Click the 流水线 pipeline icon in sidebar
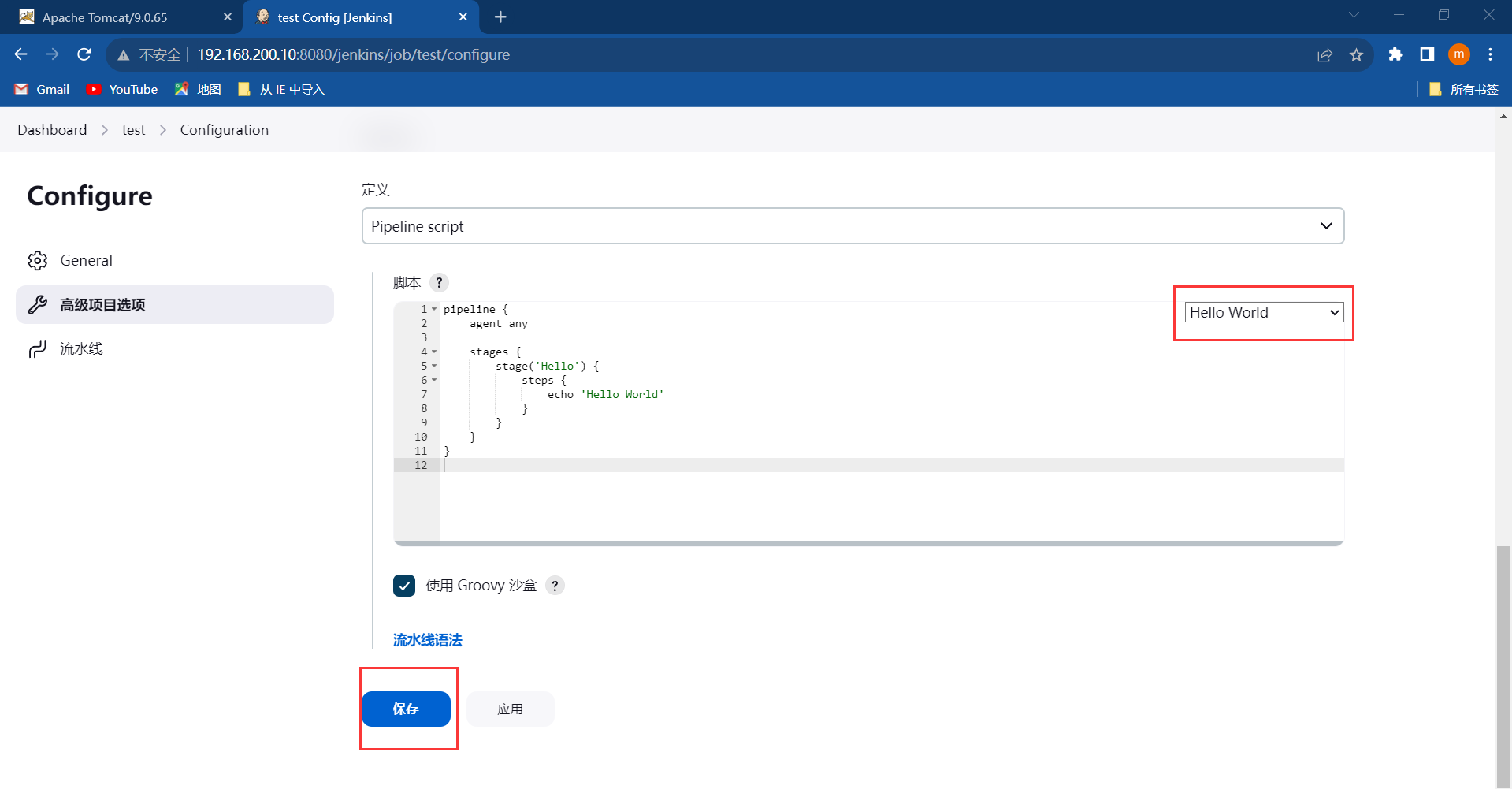Viewport: 1512px width, 789px height. coord(38,349)
